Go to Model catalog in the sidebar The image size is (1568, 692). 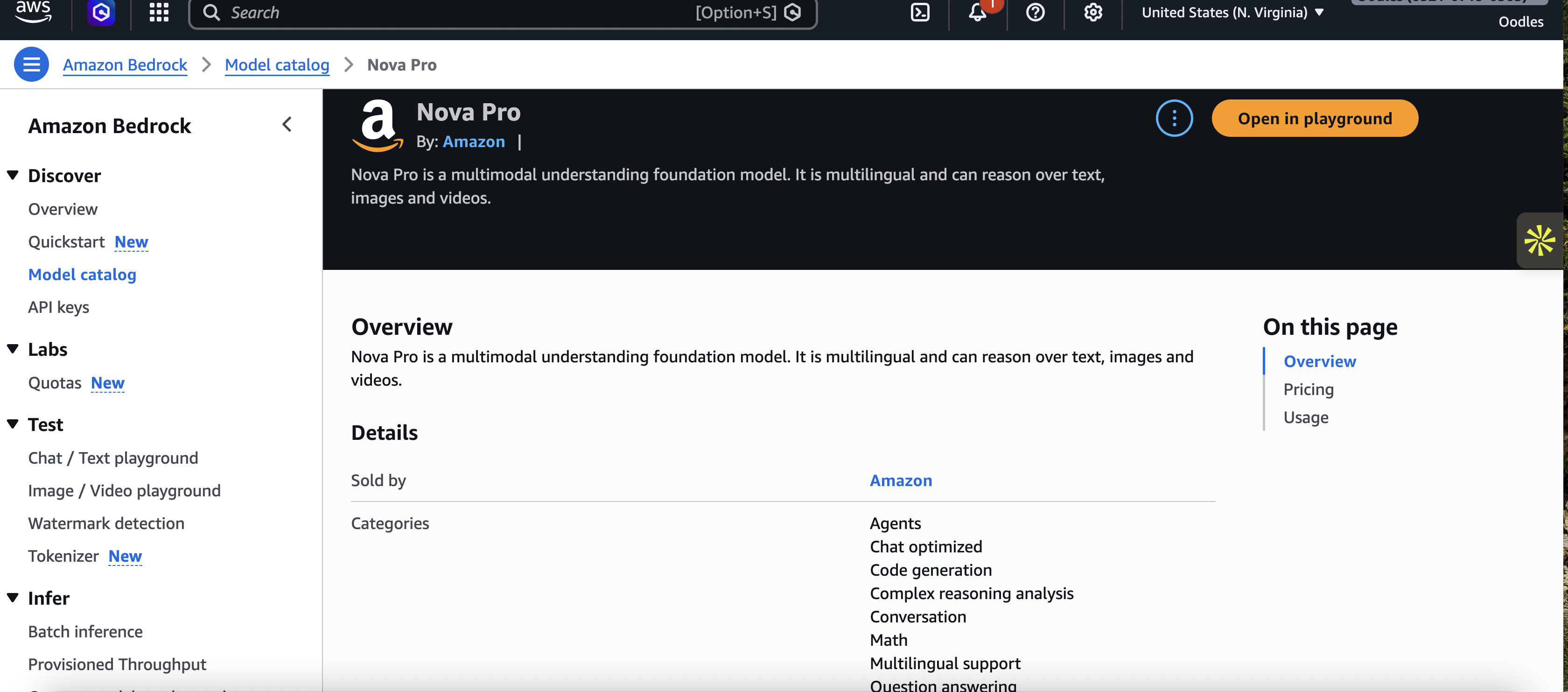point(82,274)
